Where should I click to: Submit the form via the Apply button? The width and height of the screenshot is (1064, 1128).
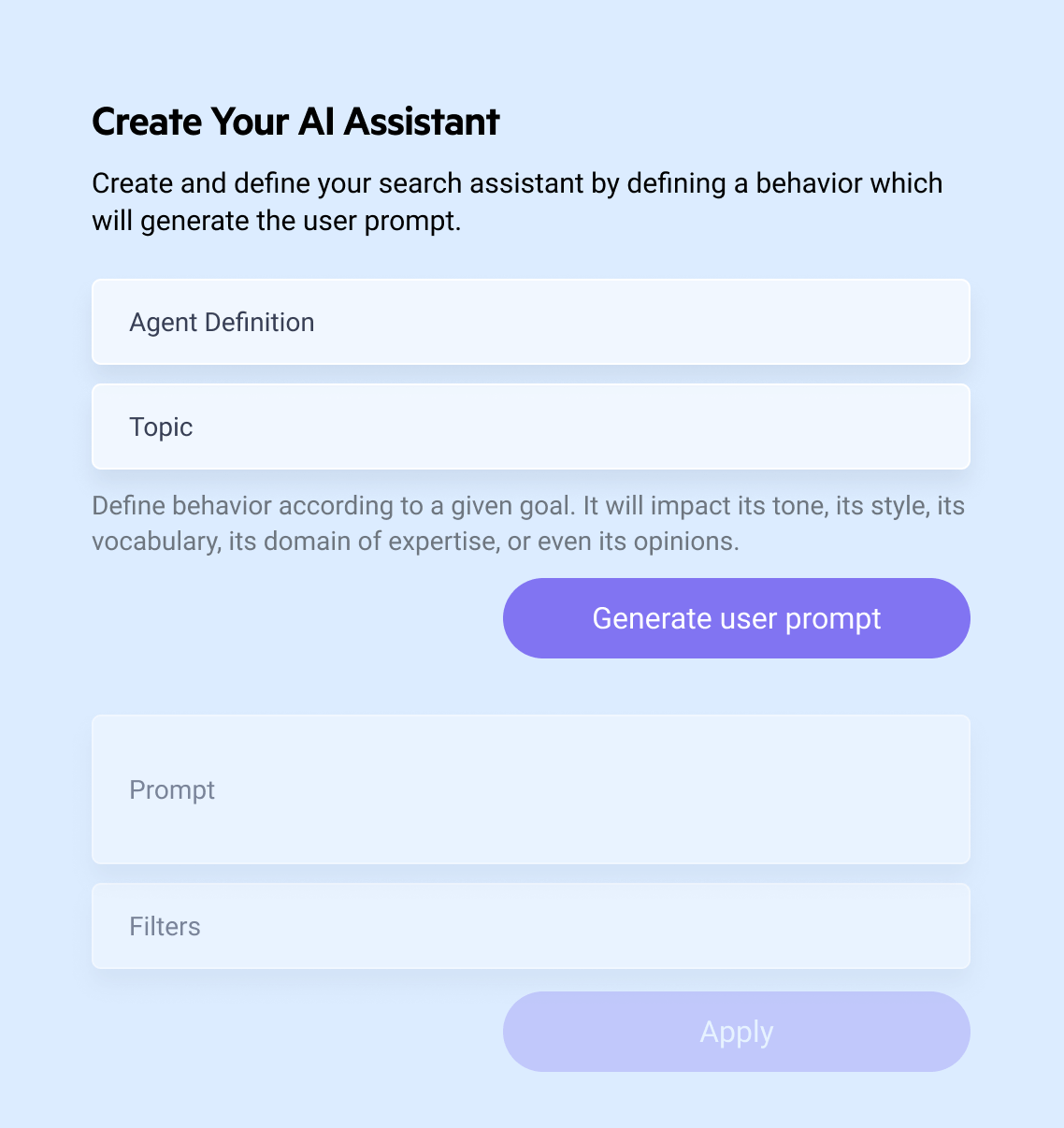pos(736,1032)
